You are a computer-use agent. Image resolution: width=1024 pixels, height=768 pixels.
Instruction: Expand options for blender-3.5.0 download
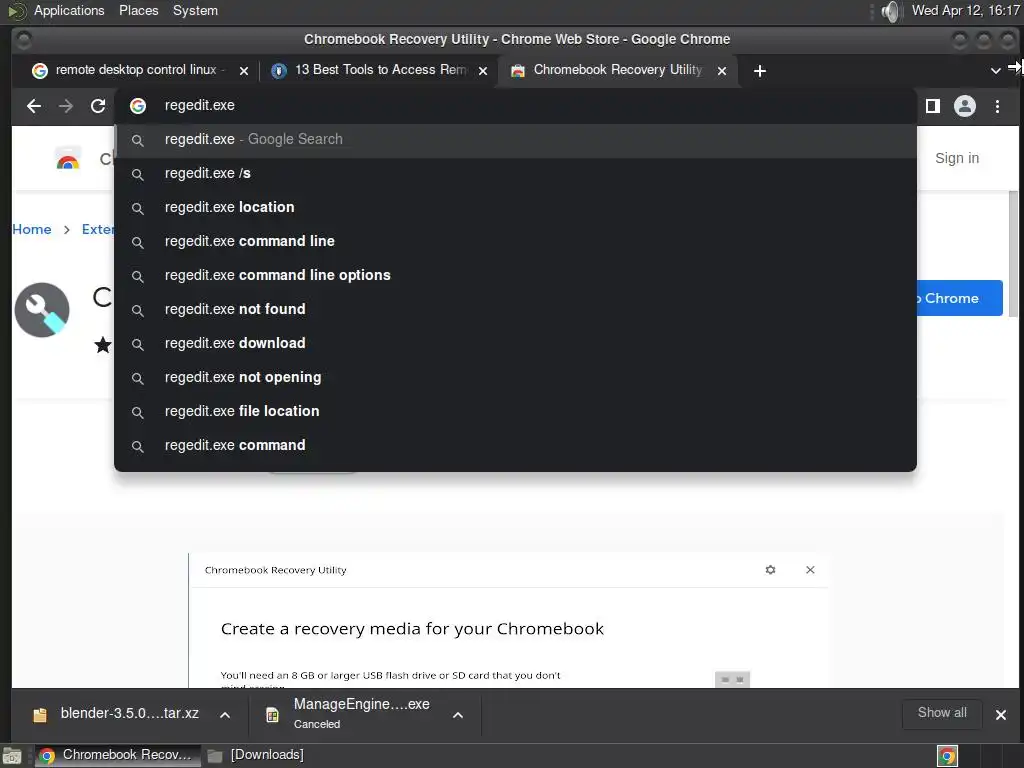(225, 715)
